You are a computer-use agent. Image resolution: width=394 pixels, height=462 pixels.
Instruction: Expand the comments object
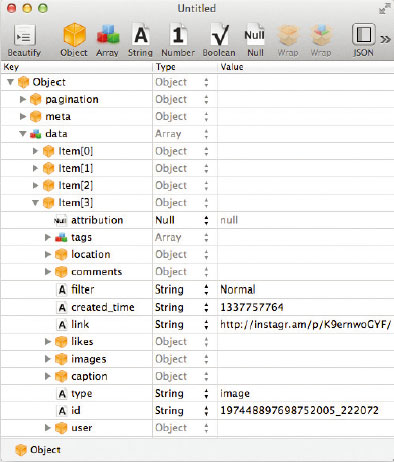[48, 272]
